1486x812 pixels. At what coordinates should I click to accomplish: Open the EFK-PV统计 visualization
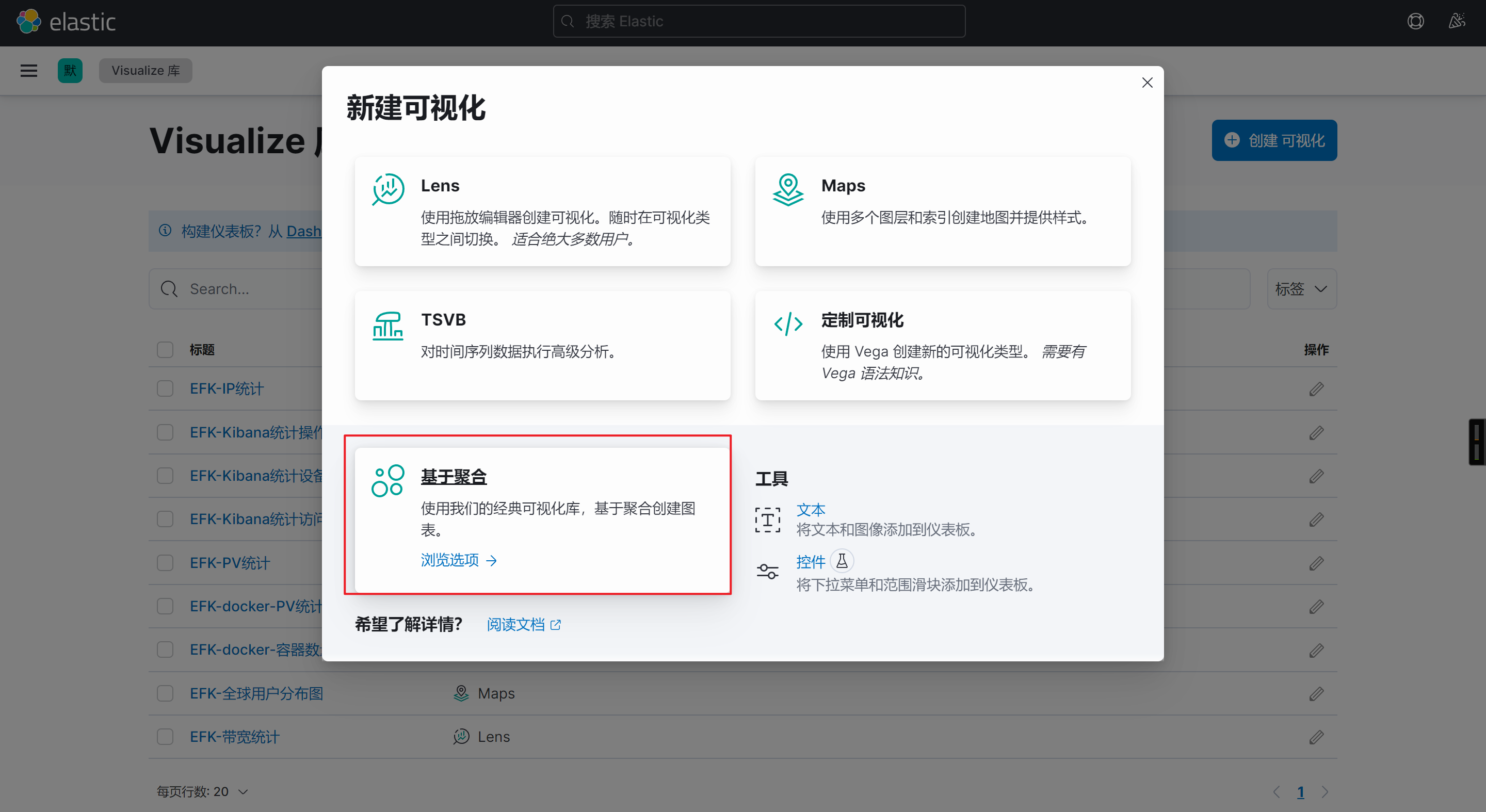click(230, 563)
